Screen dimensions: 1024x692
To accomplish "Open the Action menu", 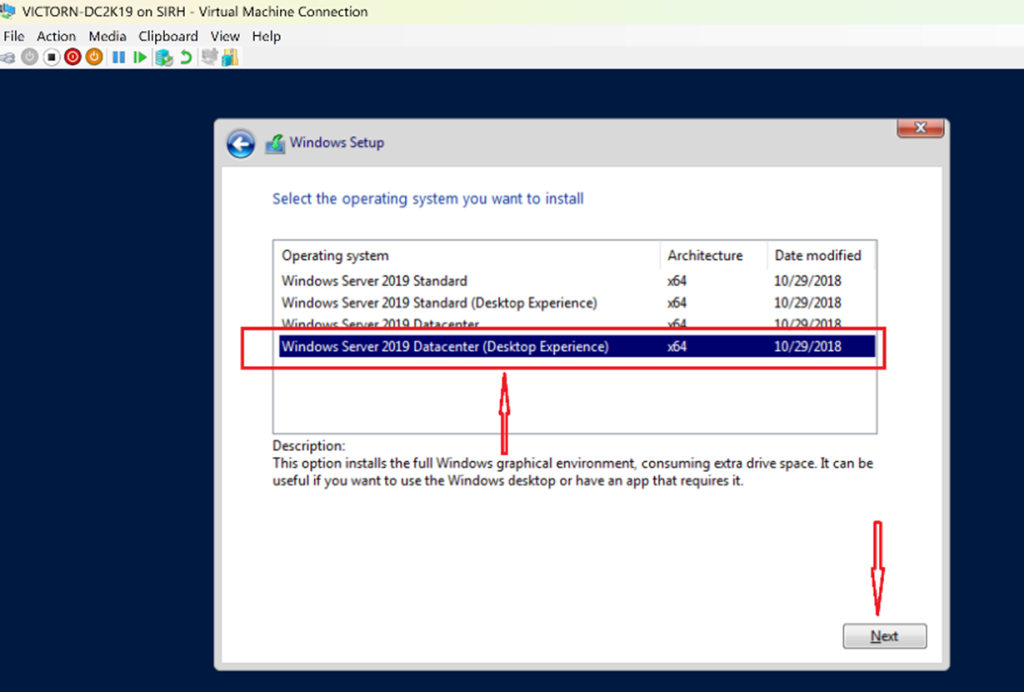I will 56,37.
